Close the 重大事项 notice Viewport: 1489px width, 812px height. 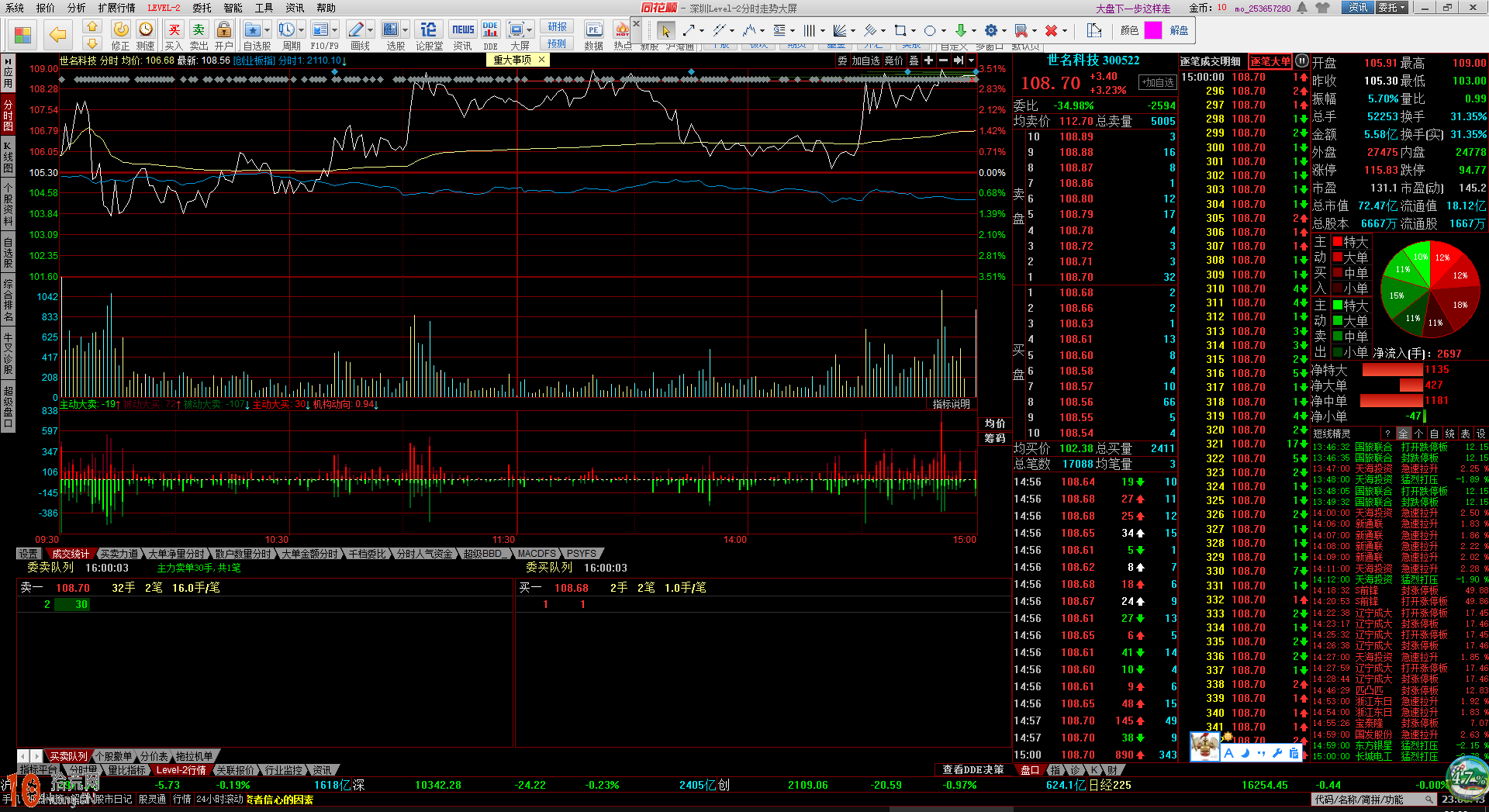coord(541,60)
